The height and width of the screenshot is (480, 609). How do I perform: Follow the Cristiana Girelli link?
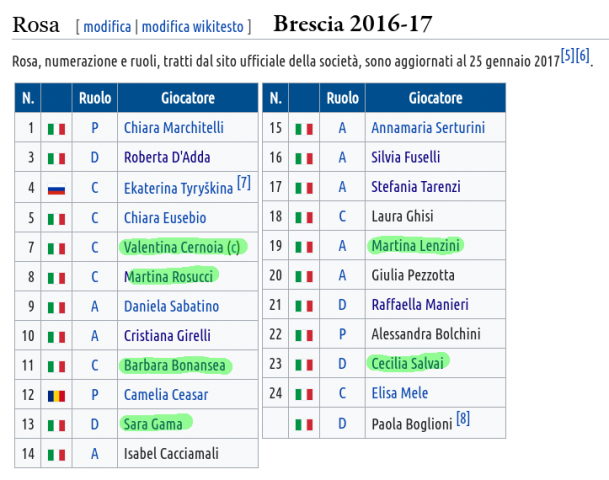(x=167, y=336)
